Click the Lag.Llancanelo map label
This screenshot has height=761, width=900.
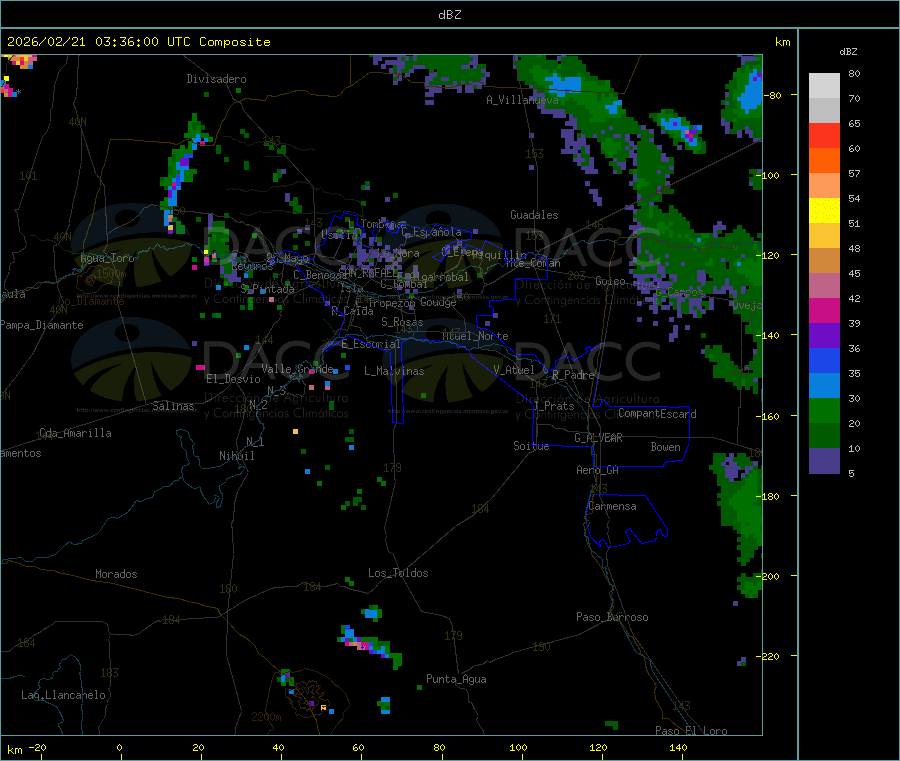63,695
